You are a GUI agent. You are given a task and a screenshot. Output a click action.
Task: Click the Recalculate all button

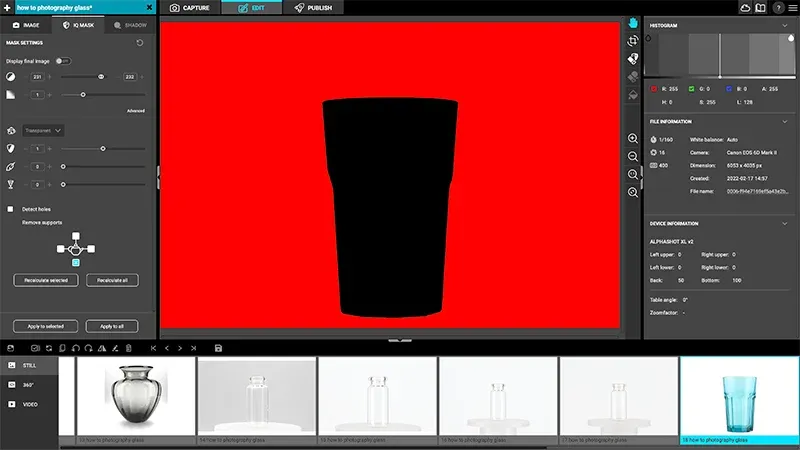(x=111, y=281)
